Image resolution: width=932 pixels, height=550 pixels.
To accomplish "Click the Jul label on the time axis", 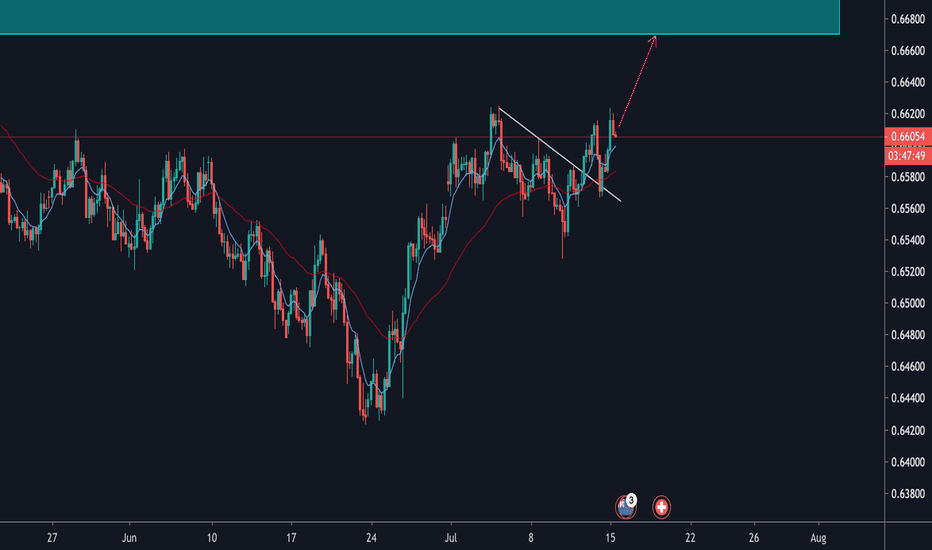I will (x=451, y=538).
